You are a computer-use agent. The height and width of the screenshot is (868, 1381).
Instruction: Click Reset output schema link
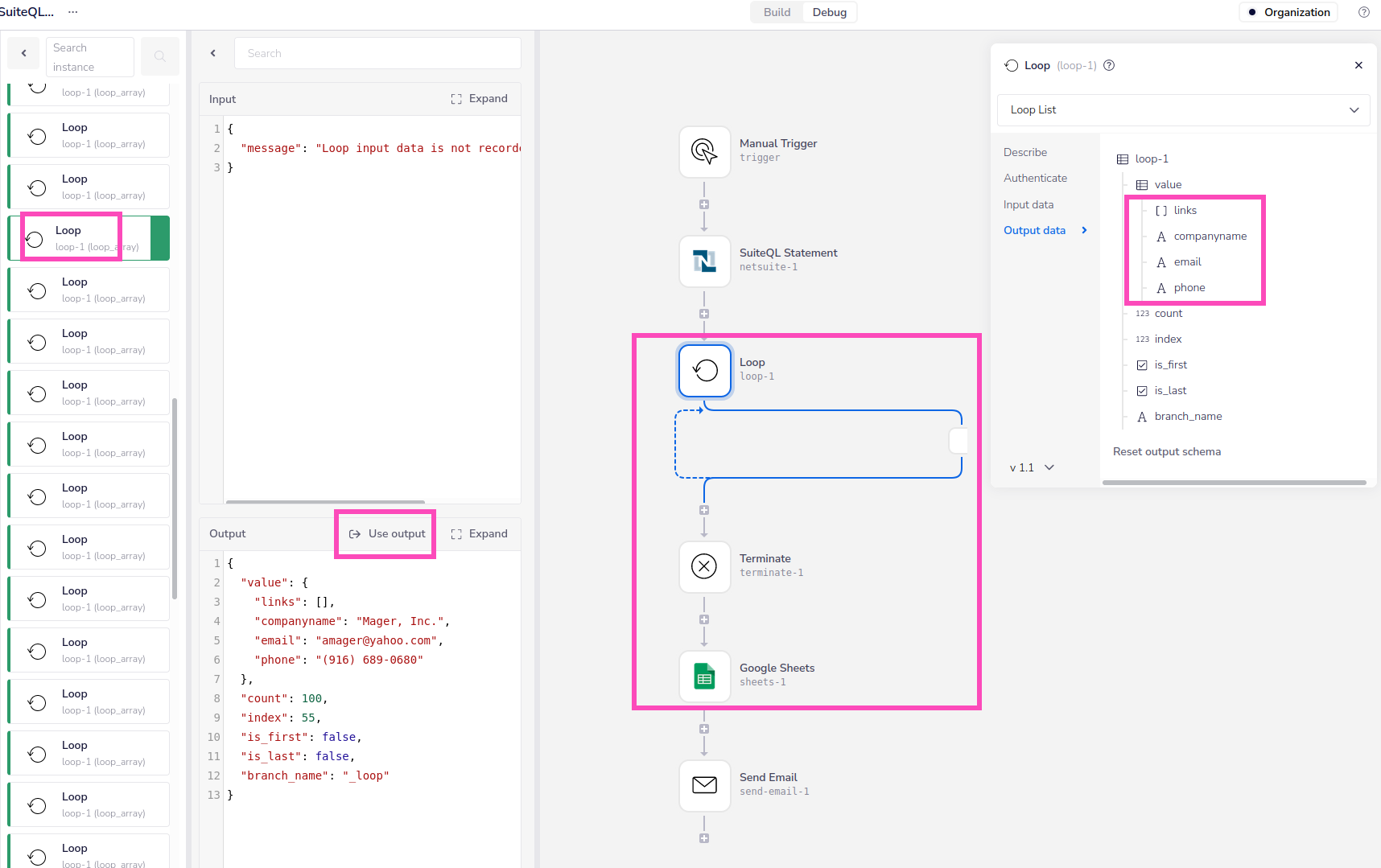tap(1166, 452)
